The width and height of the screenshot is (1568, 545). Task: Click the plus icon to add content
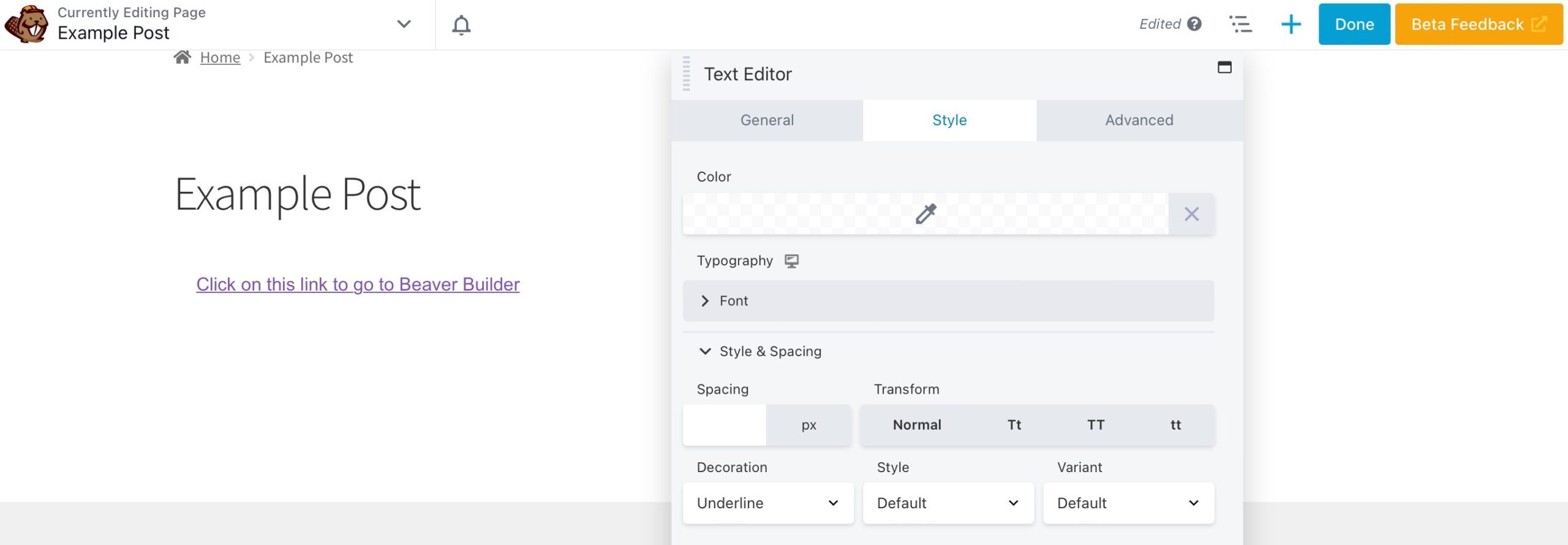coord(1291,25)
